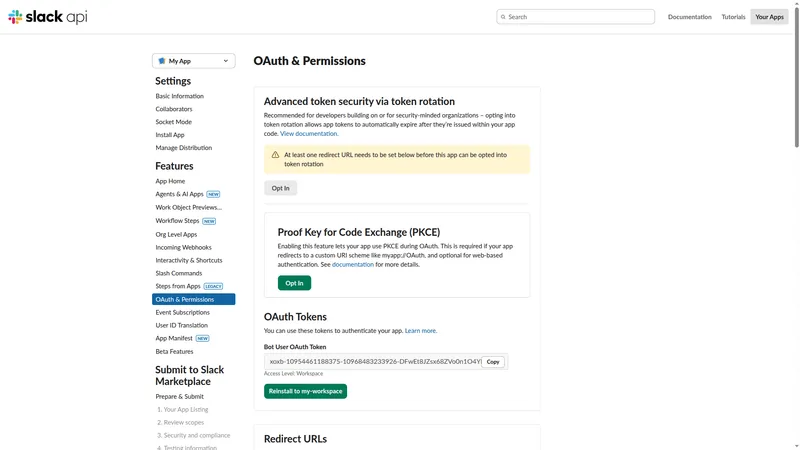The image size is (800, 450).
Task: Open App Home feature page
Action: point(170,181)
